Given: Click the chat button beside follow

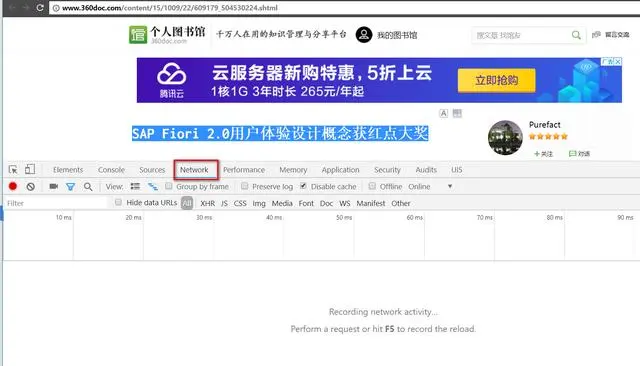Looking at the screenshot, I should click(579, 154).
